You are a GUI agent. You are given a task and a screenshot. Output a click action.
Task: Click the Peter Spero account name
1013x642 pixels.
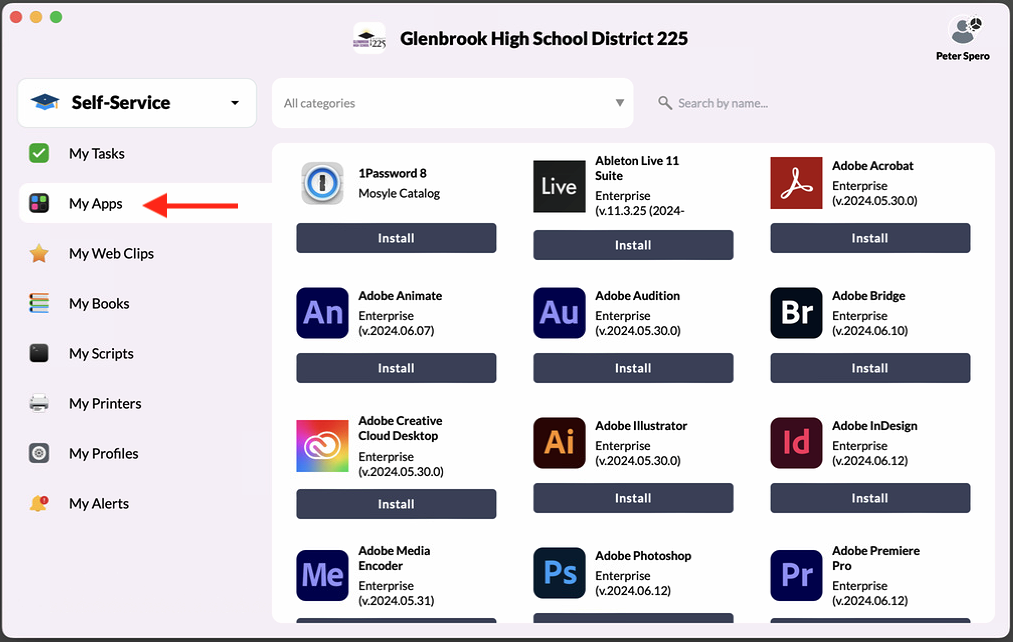pos(963,56)
